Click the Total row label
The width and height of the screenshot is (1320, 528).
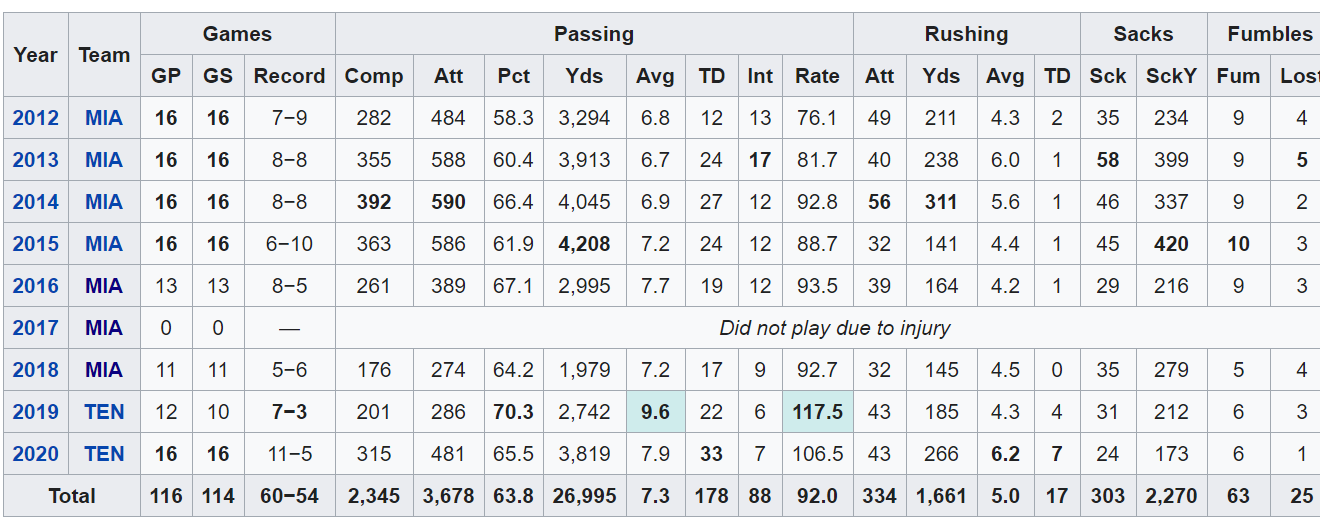[72, 496]
